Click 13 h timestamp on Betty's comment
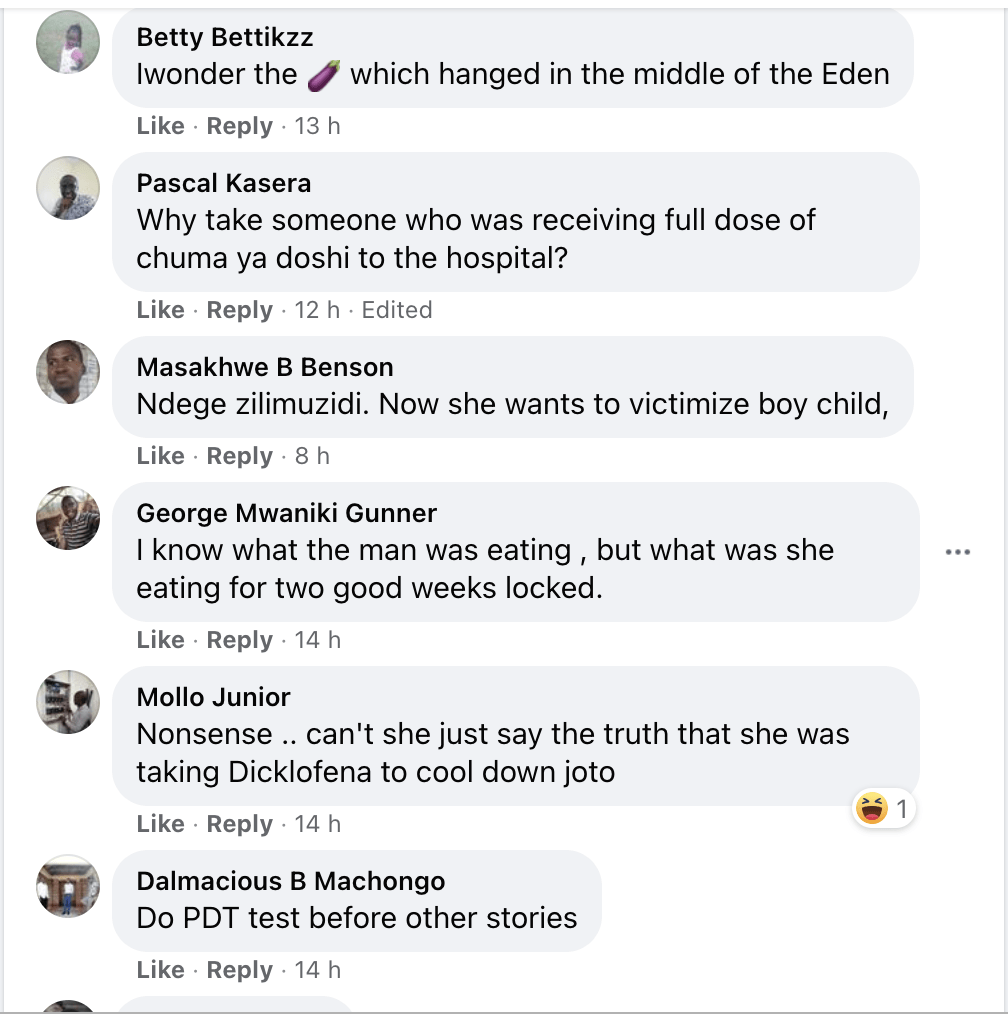Screen dimensions: 1008x1014 click(x=317, y=126)
